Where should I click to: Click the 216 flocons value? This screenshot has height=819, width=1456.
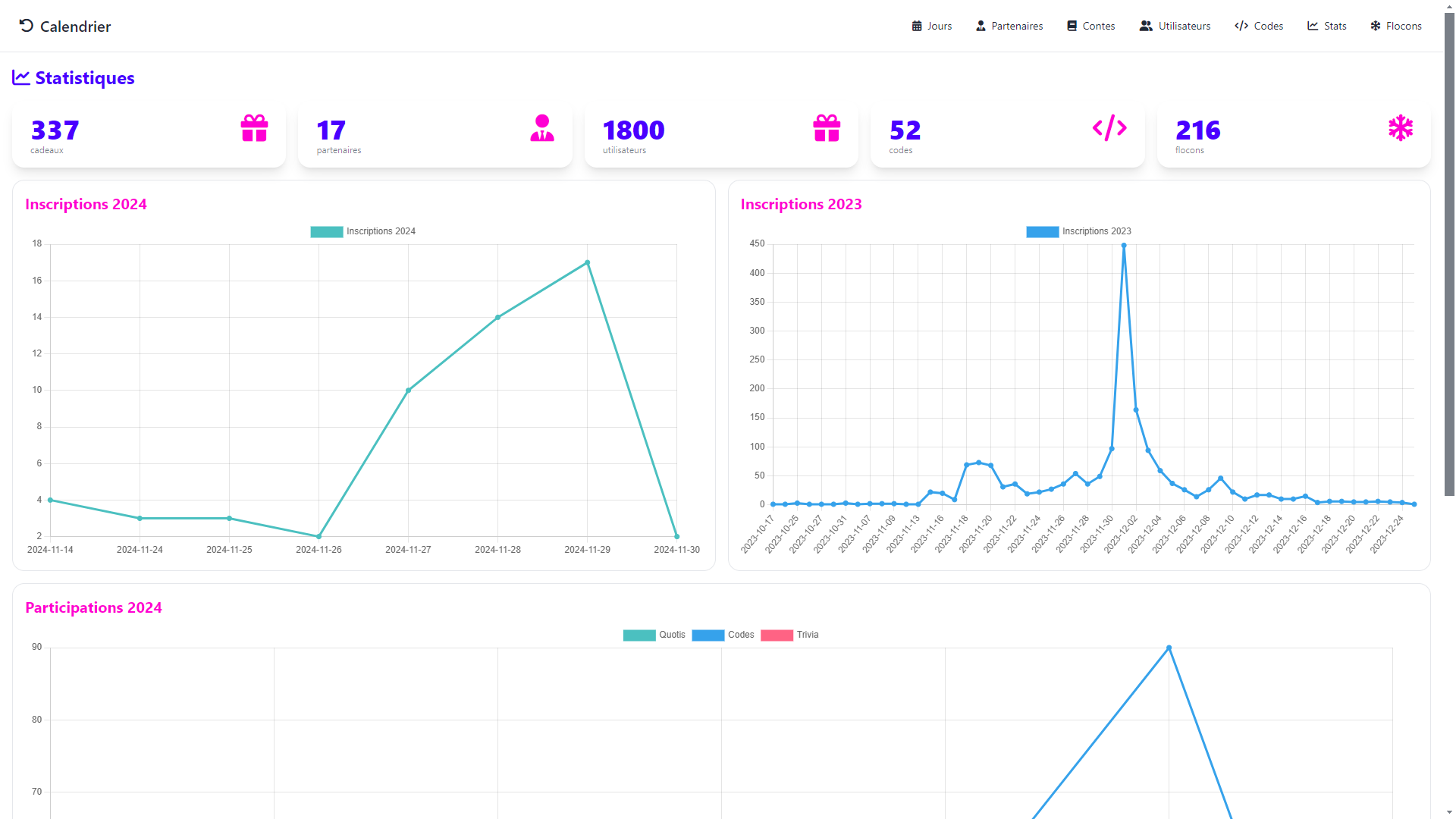pos(1198,130)
